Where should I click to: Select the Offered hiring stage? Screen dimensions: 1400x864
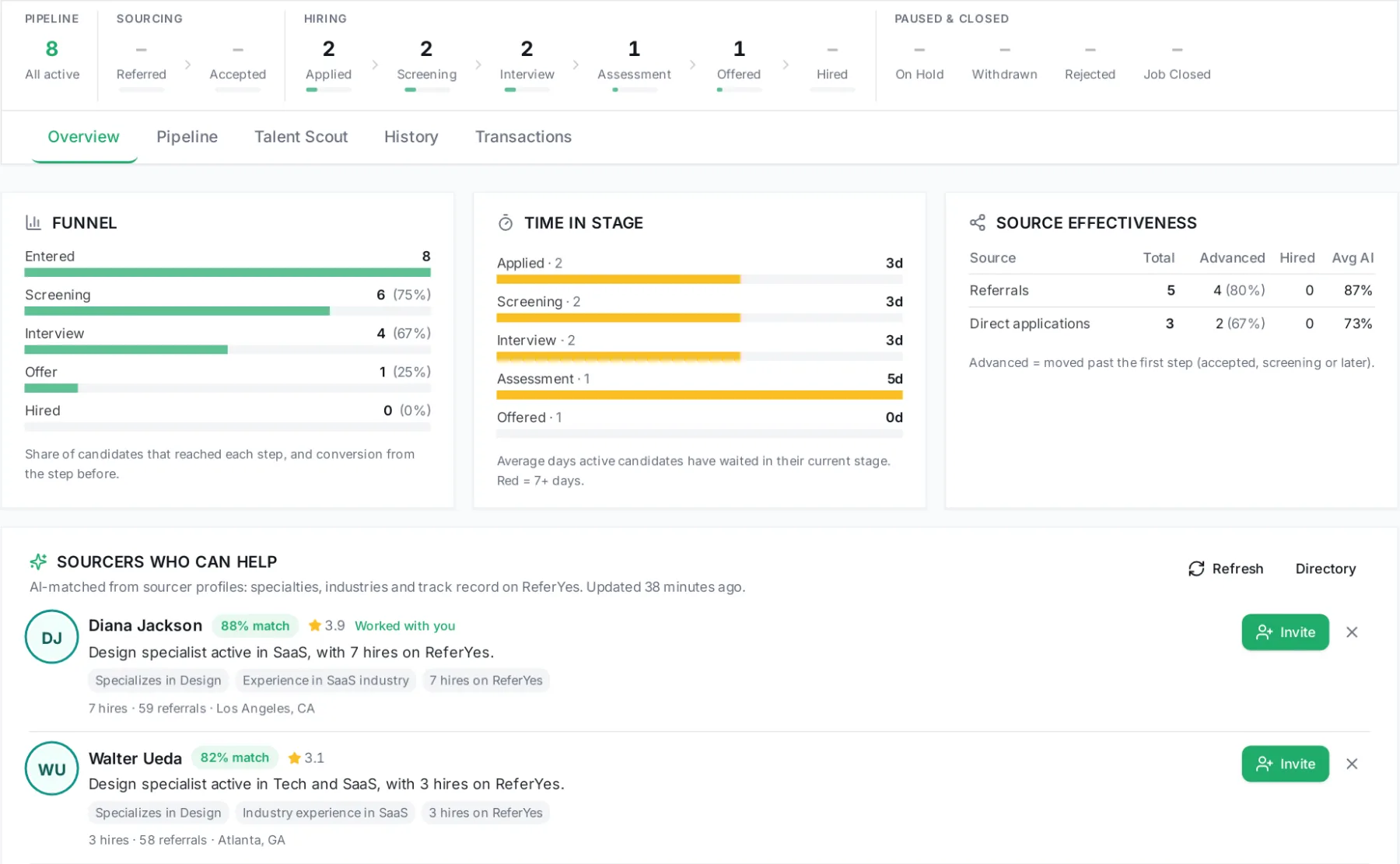pos(739,64)
